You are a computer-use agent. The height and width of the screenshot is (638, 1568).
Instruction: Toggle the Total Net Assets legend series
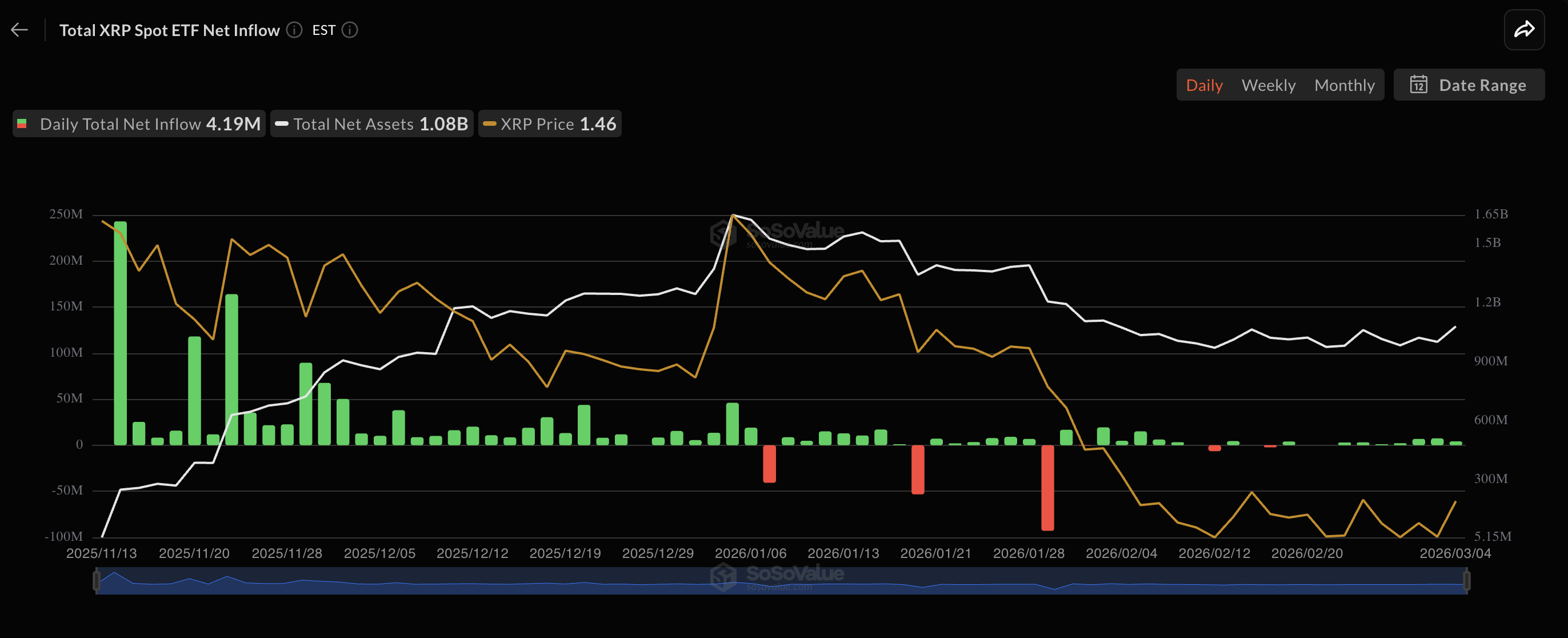372,124
